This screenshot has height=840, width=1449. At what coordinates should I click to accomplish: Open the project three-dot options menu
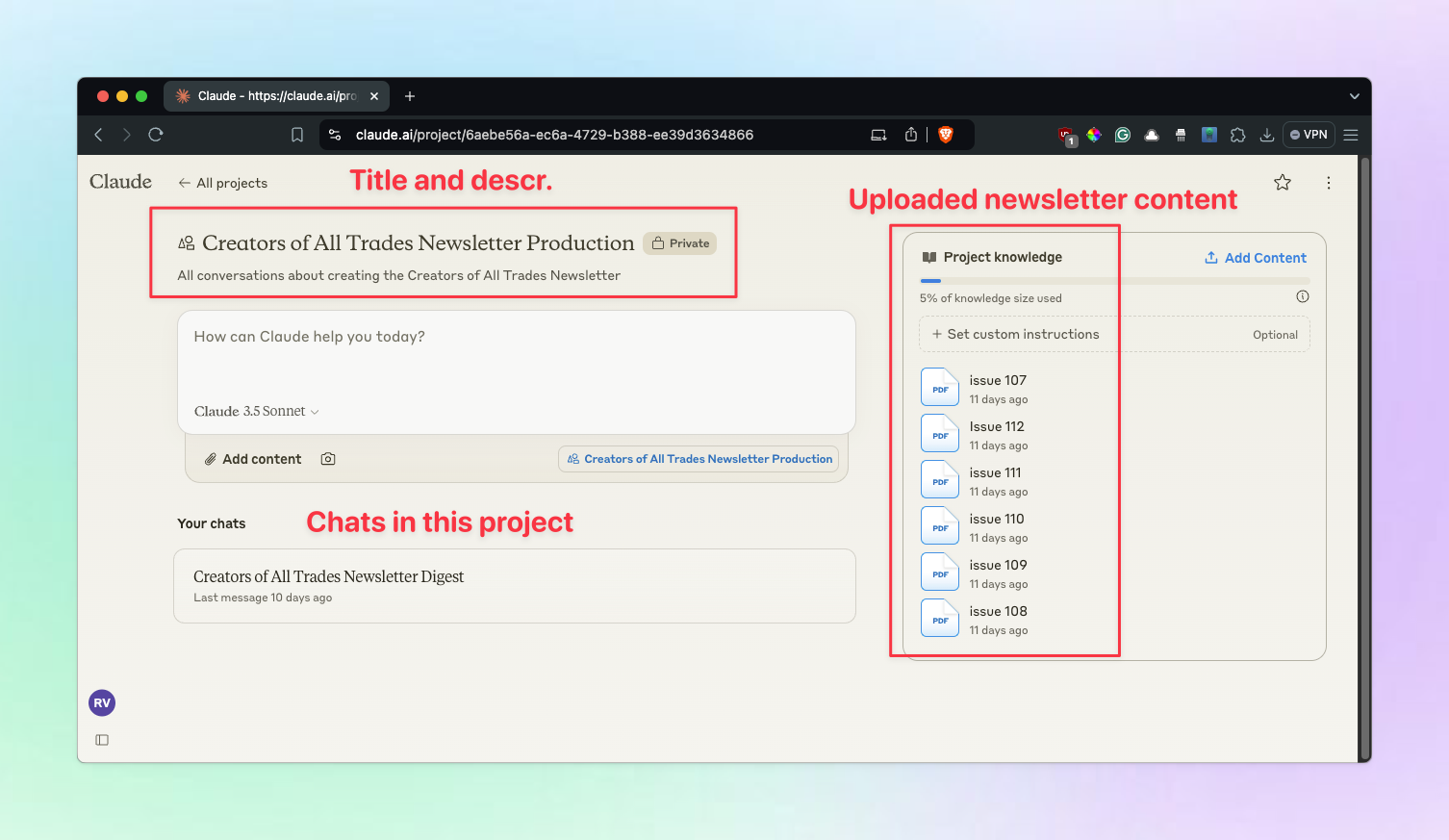tap(1329, 183)
